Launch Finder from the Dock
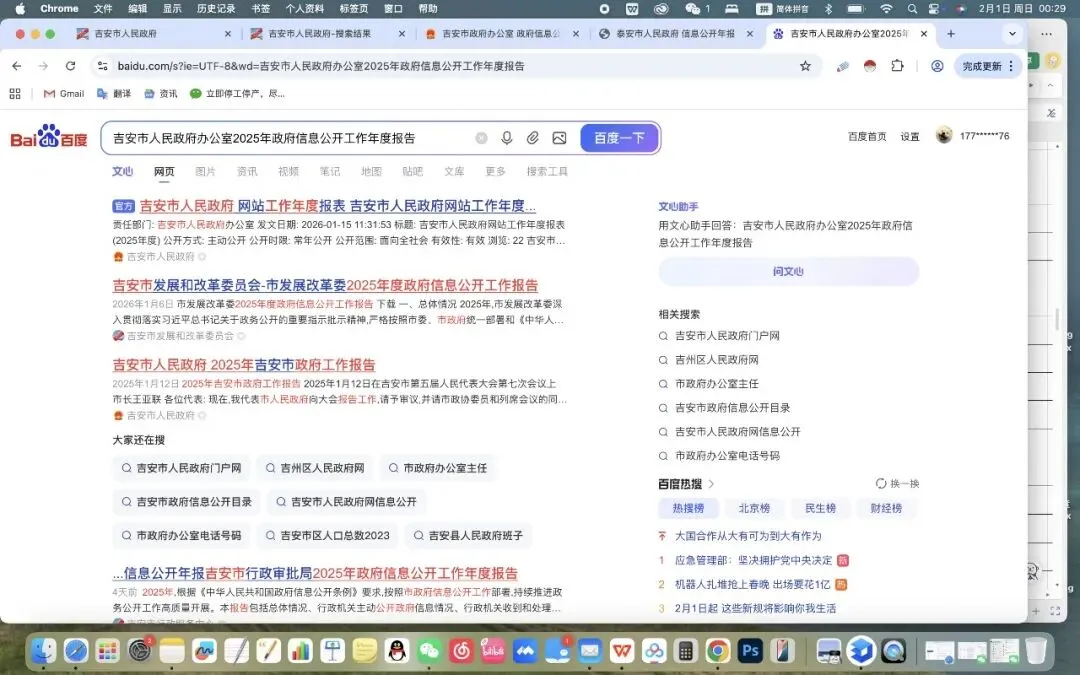This screenshot has width=1080, height=675. click(x=44, y=650)
